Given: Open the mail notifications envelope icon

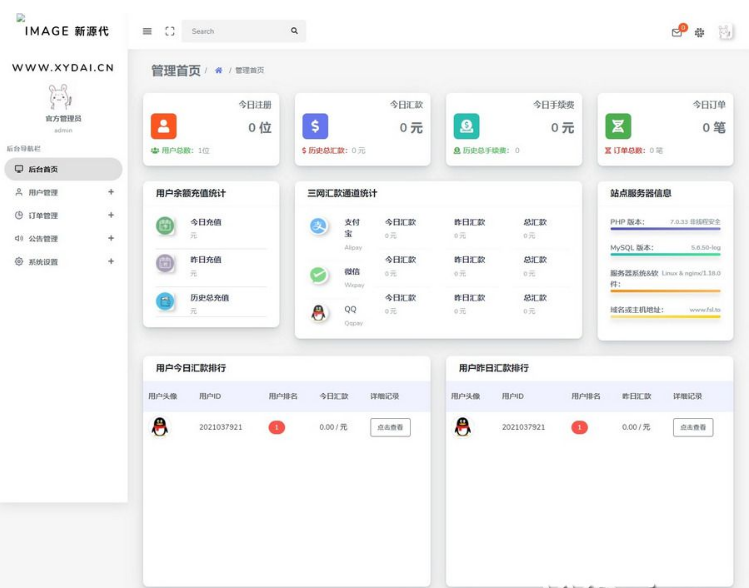Looking at the screenshot, I should coord(677,32).
